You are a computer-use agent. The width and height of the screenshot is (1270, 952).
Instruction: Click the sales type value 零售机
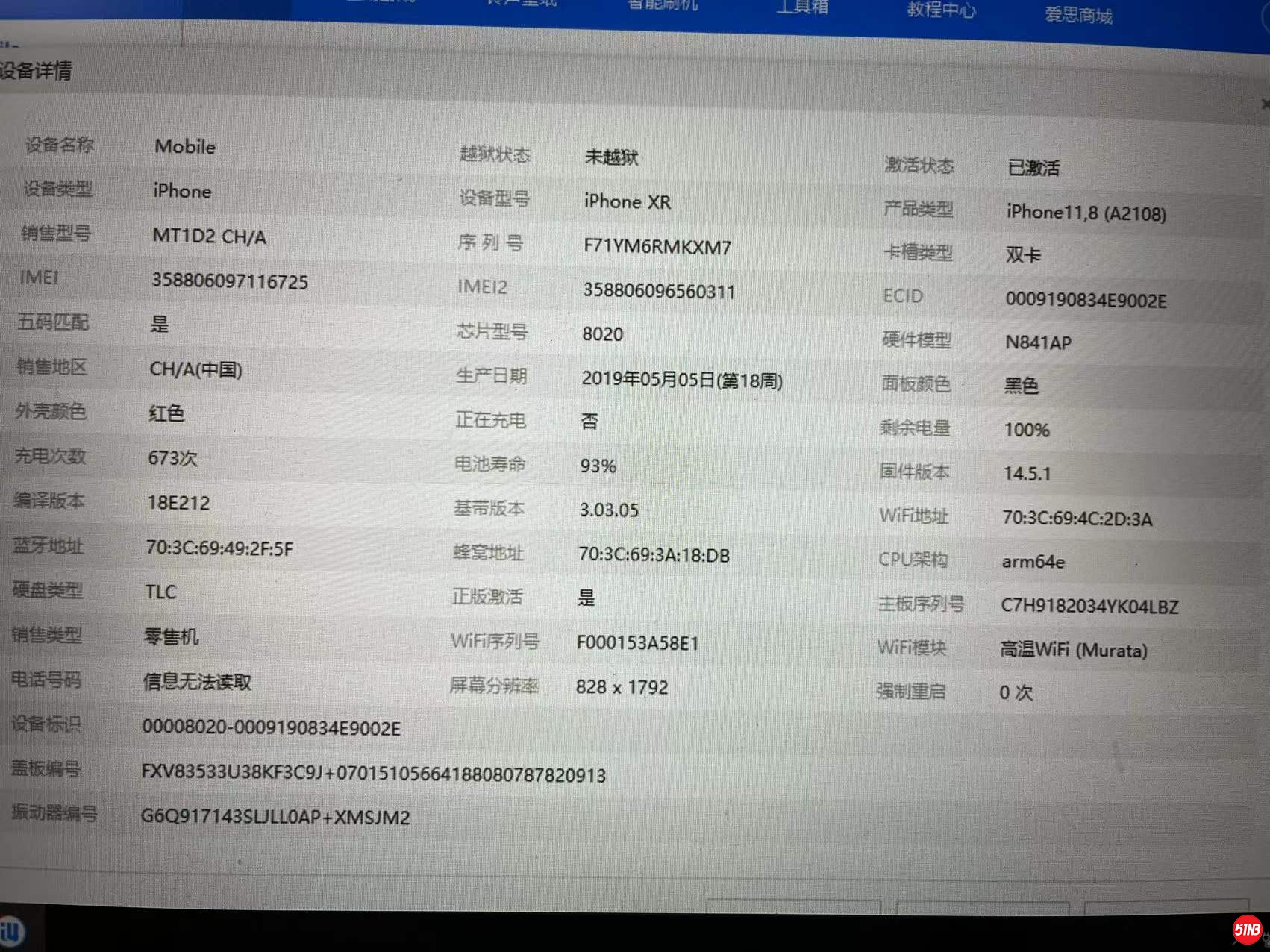(x=171, y=637)
